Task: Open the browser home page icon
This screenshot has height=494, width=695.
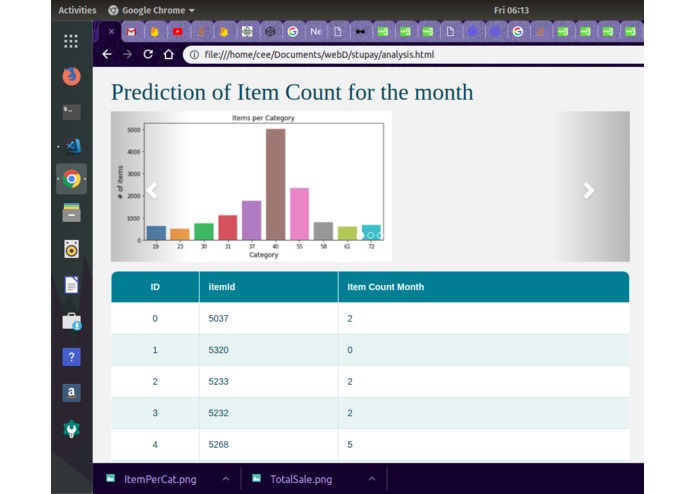Action: point(168,54)
